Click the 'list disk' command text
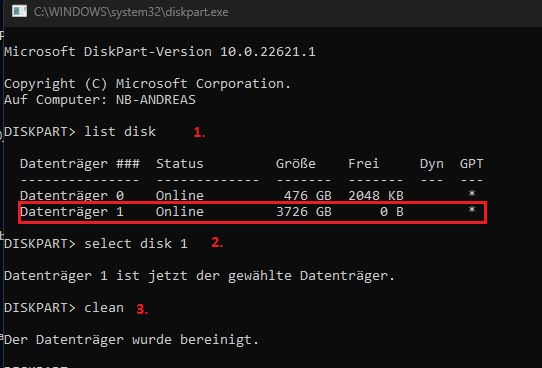 [120, 132]
